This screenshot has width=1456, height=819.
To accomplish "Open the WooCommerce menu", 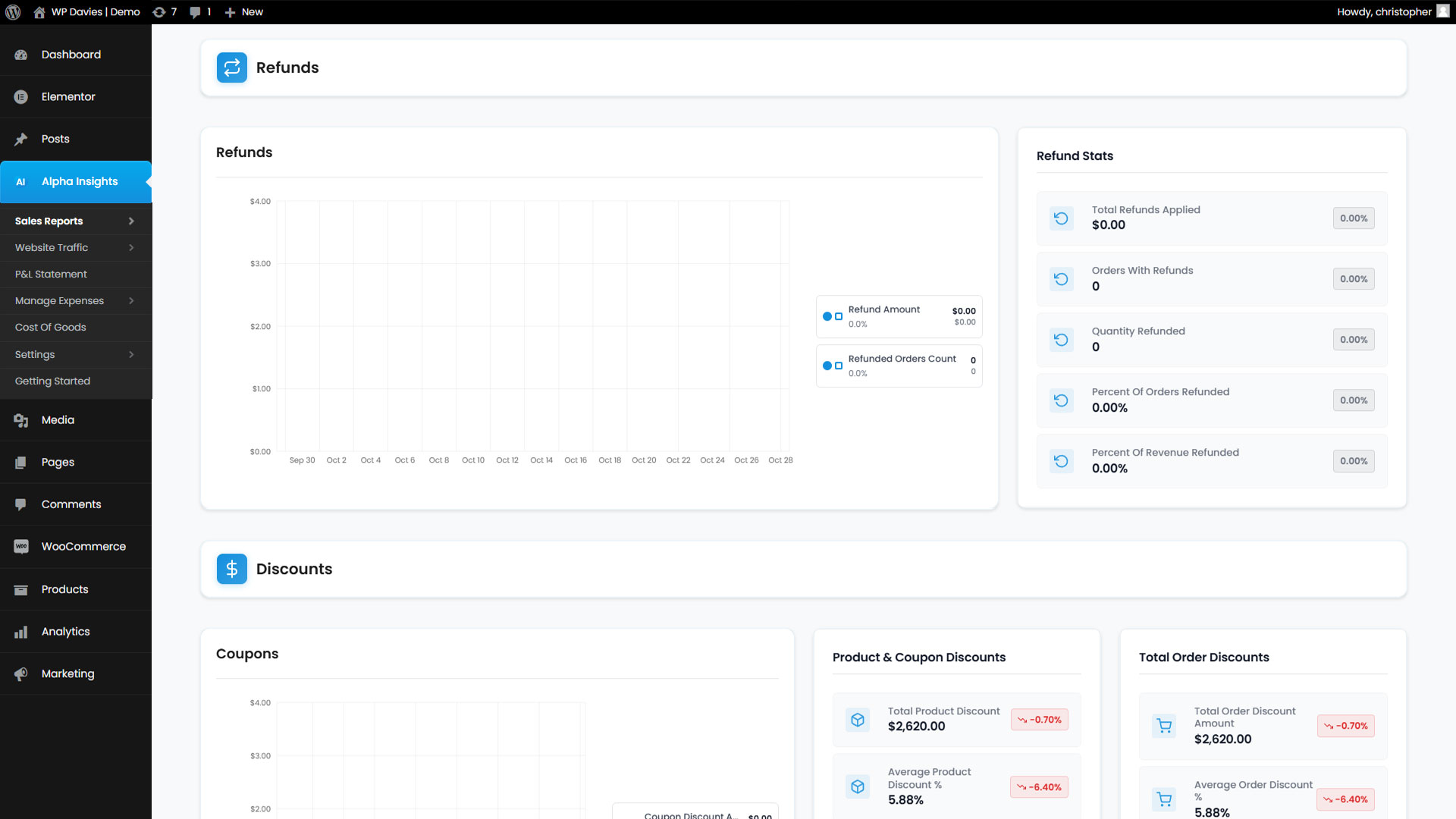I will tap(83, 547).
